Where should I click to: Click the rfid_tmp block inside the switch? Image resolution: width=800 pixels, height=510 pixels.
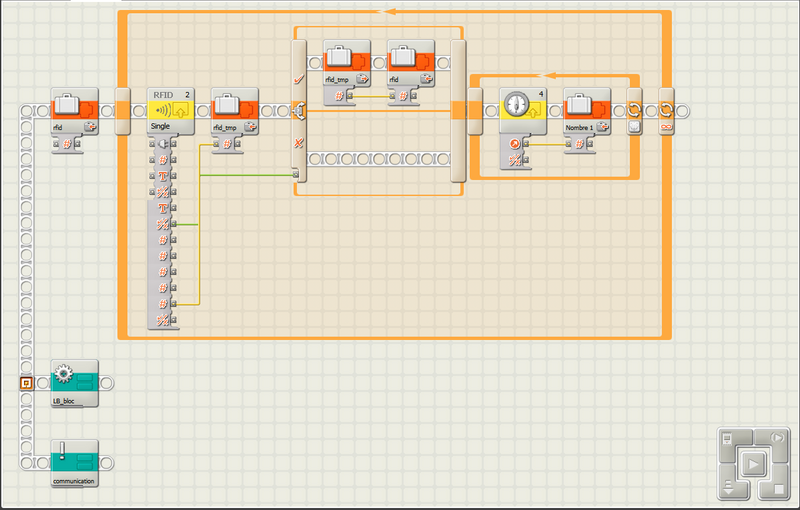coord(347,63)
